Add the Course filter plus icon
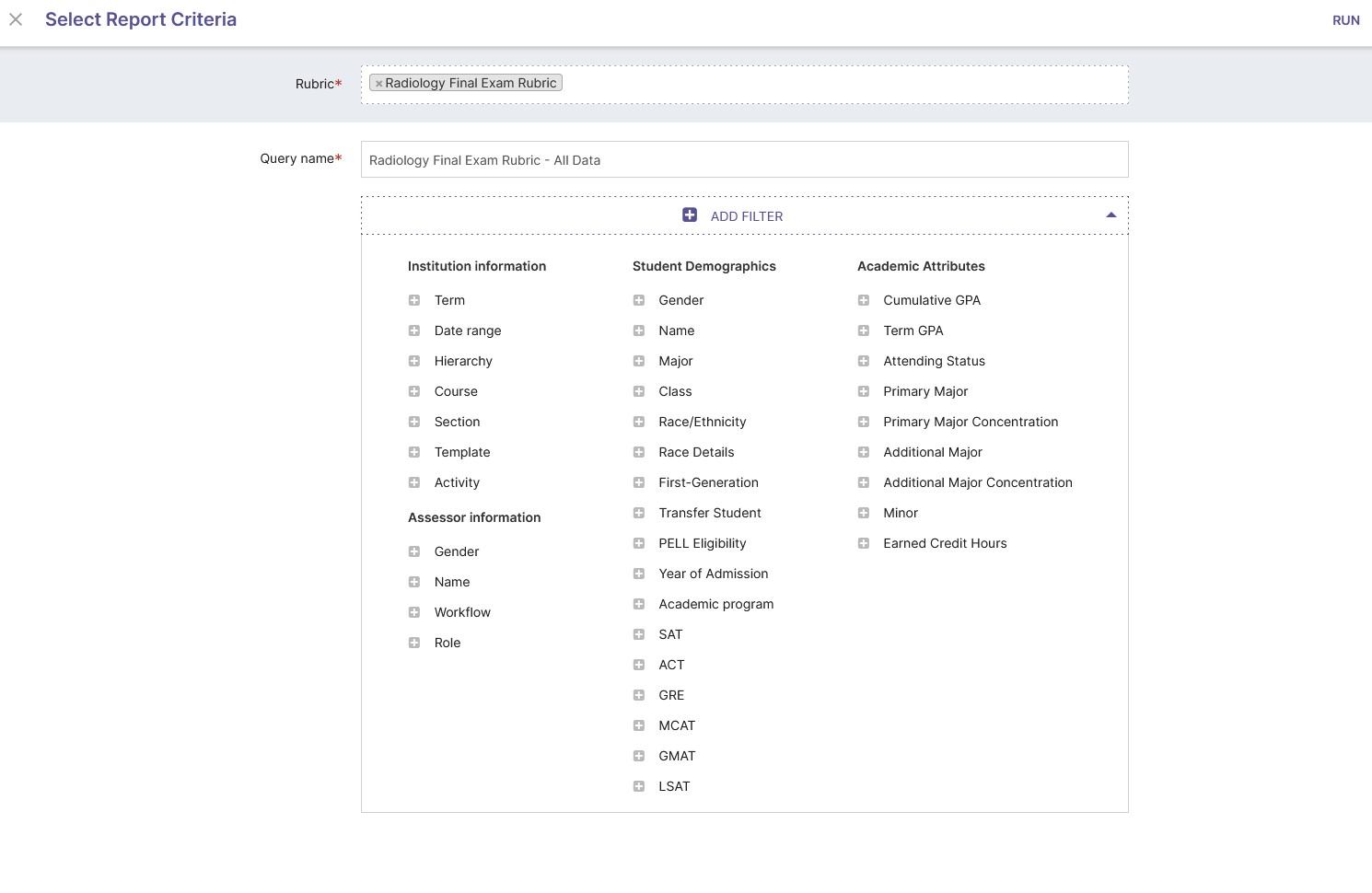 pos(414,391)
